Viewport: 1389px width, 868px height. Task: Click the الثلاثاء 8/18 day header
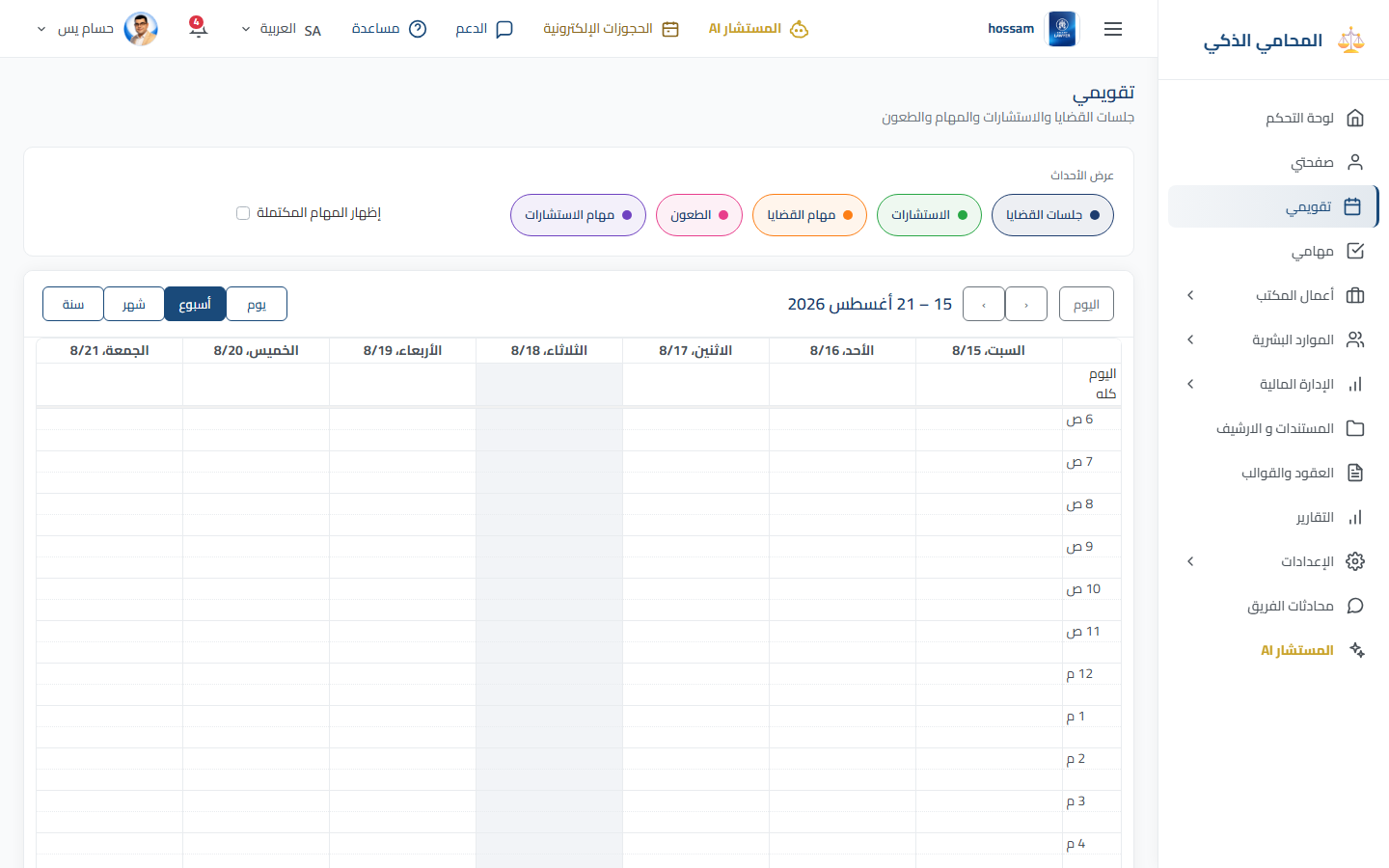tap(549, 350)
